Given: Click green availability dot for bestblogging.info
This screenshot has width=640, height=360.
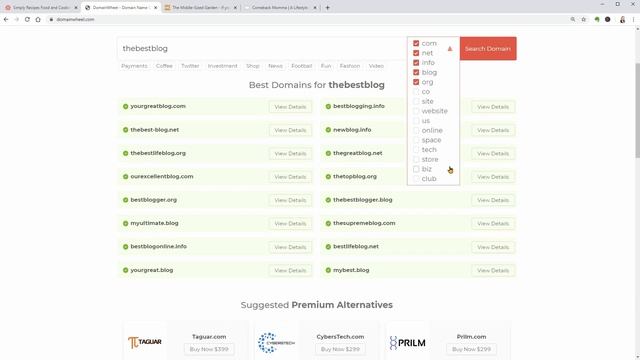Looking at the screenshot, I should pyautogui.click(x=328, y=107).
